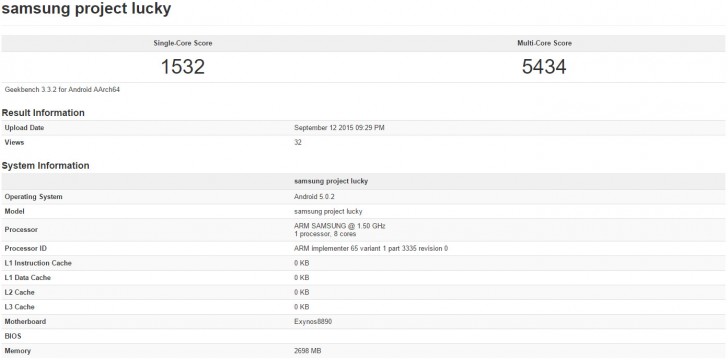Select the ARM implementer 65 variant value

371,249
